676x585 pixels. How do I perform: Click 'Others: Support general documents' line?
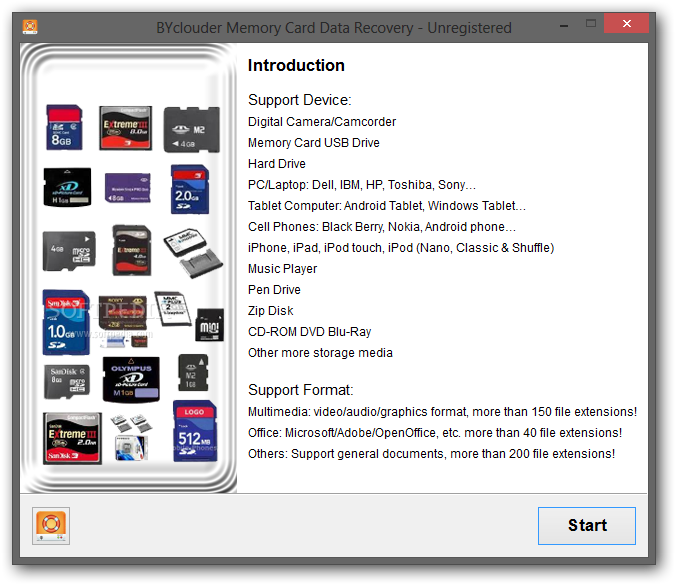(432, 454)
